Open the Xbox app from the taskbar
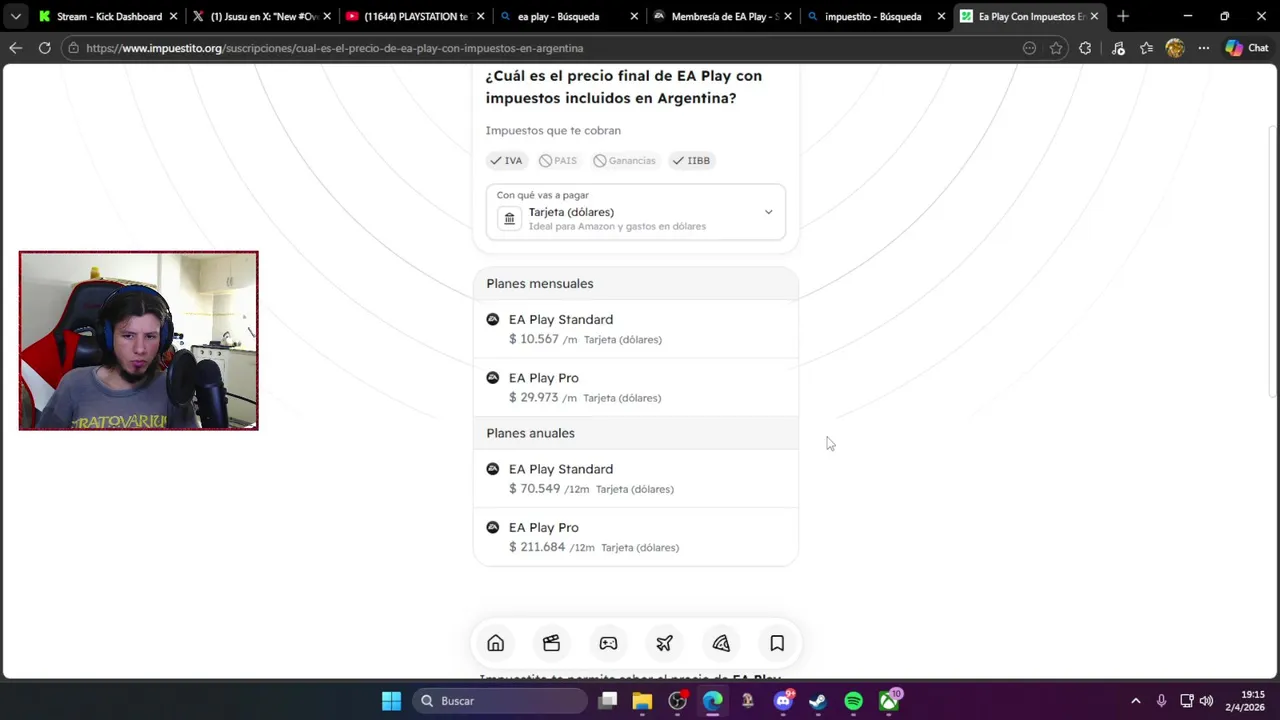The height and width of the screenshot is (720, 1280). pos(889,701)
